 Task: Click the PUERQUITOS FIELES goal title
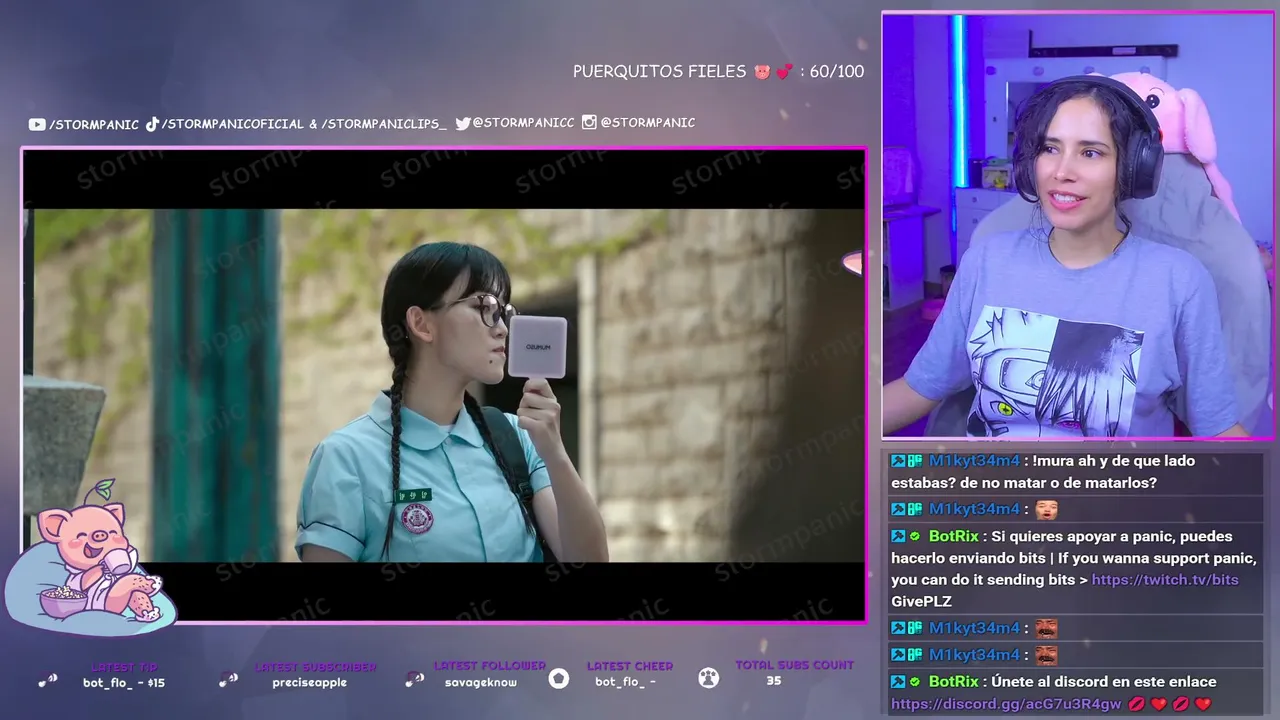(660, 72)
